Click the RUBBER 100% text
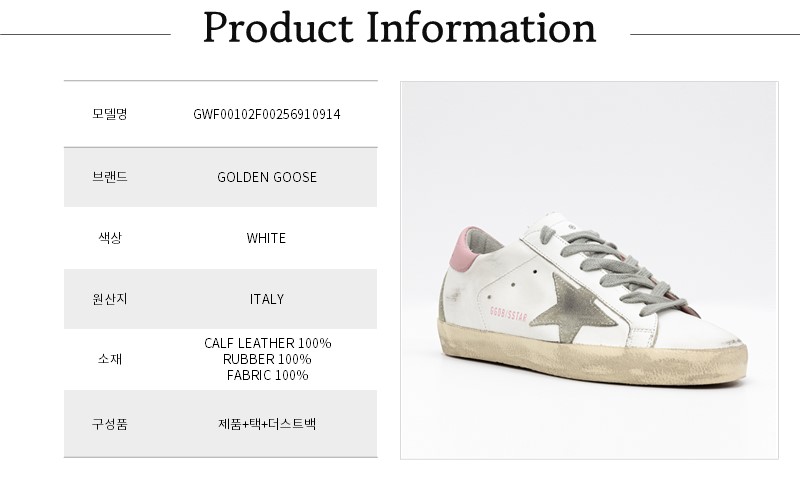This screenshot has width=800, height=491. click(267, 359)
